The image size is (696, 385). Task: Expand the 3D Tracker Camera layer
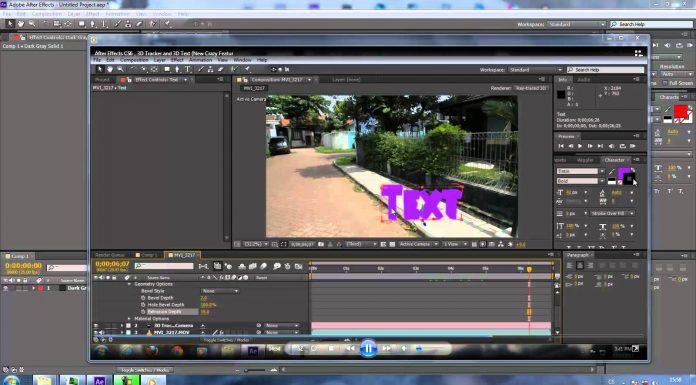click(x=123, y=325)
